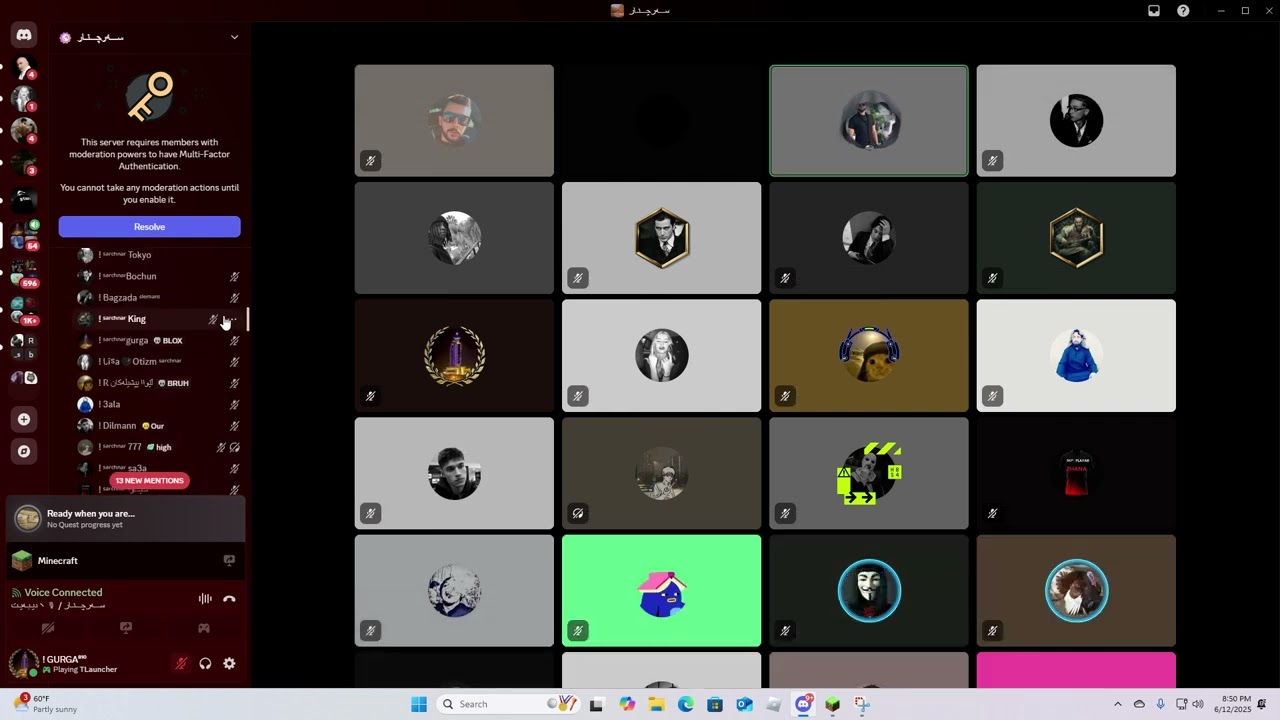This screenshot has width=1280, height=720.
Task: Open File Explorer from the taskbar
Action: coord(656,704)
